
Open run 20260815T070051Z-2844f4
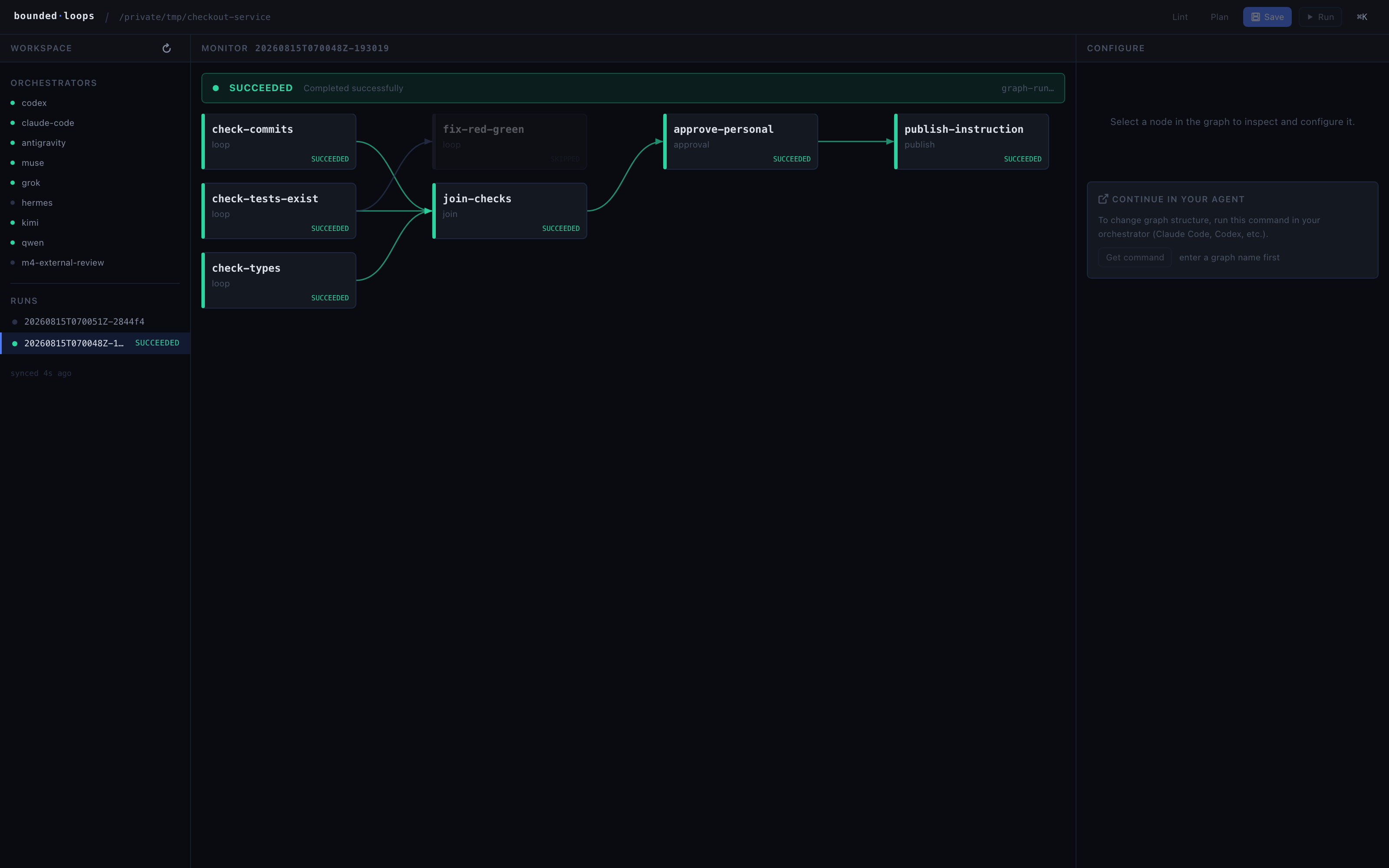point(95,322)
